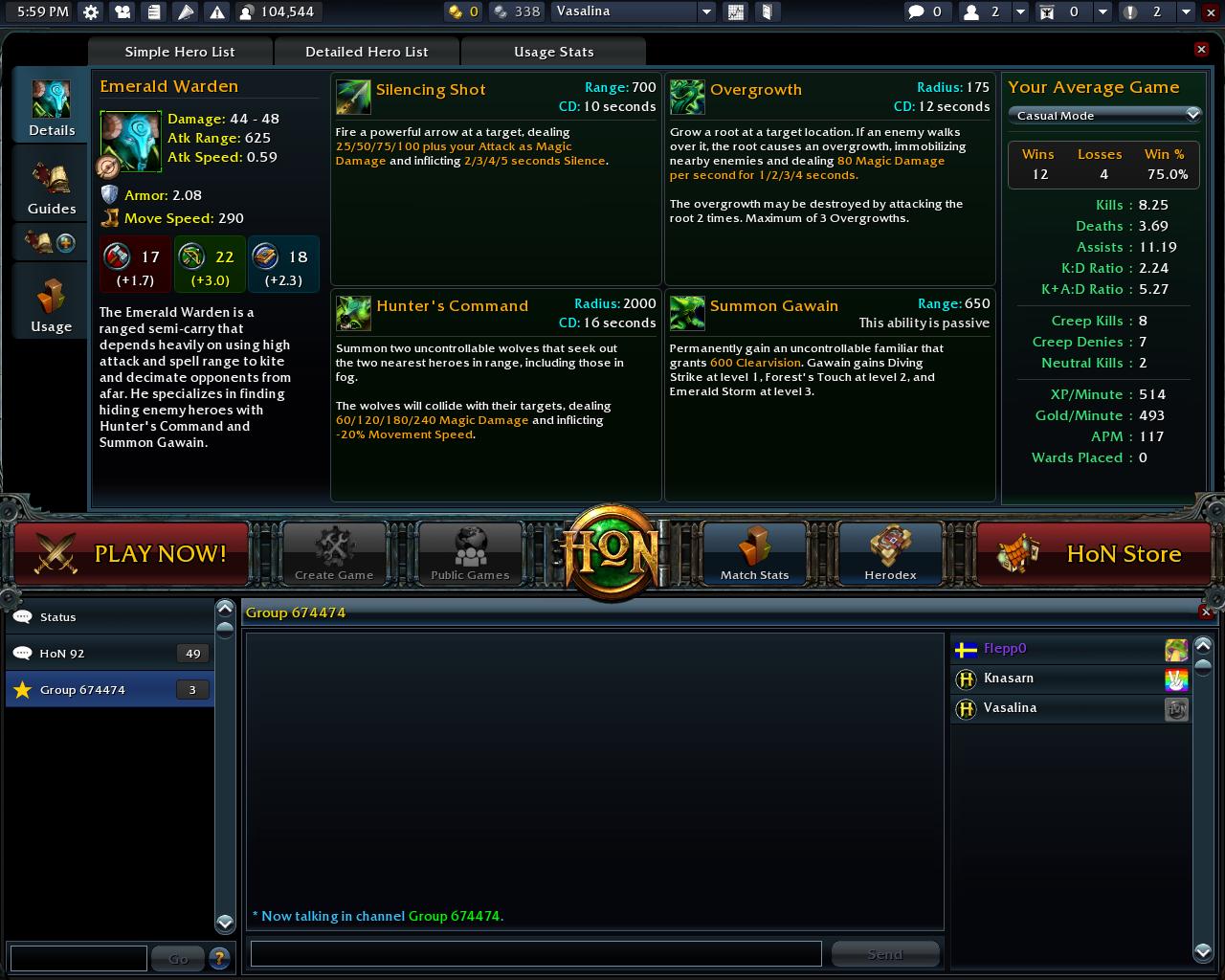The width and height of the screenshot is (1225, 980).
Task: Click the PLAY NOW! button
Action: pyautogui.click(x=132, y=553)
